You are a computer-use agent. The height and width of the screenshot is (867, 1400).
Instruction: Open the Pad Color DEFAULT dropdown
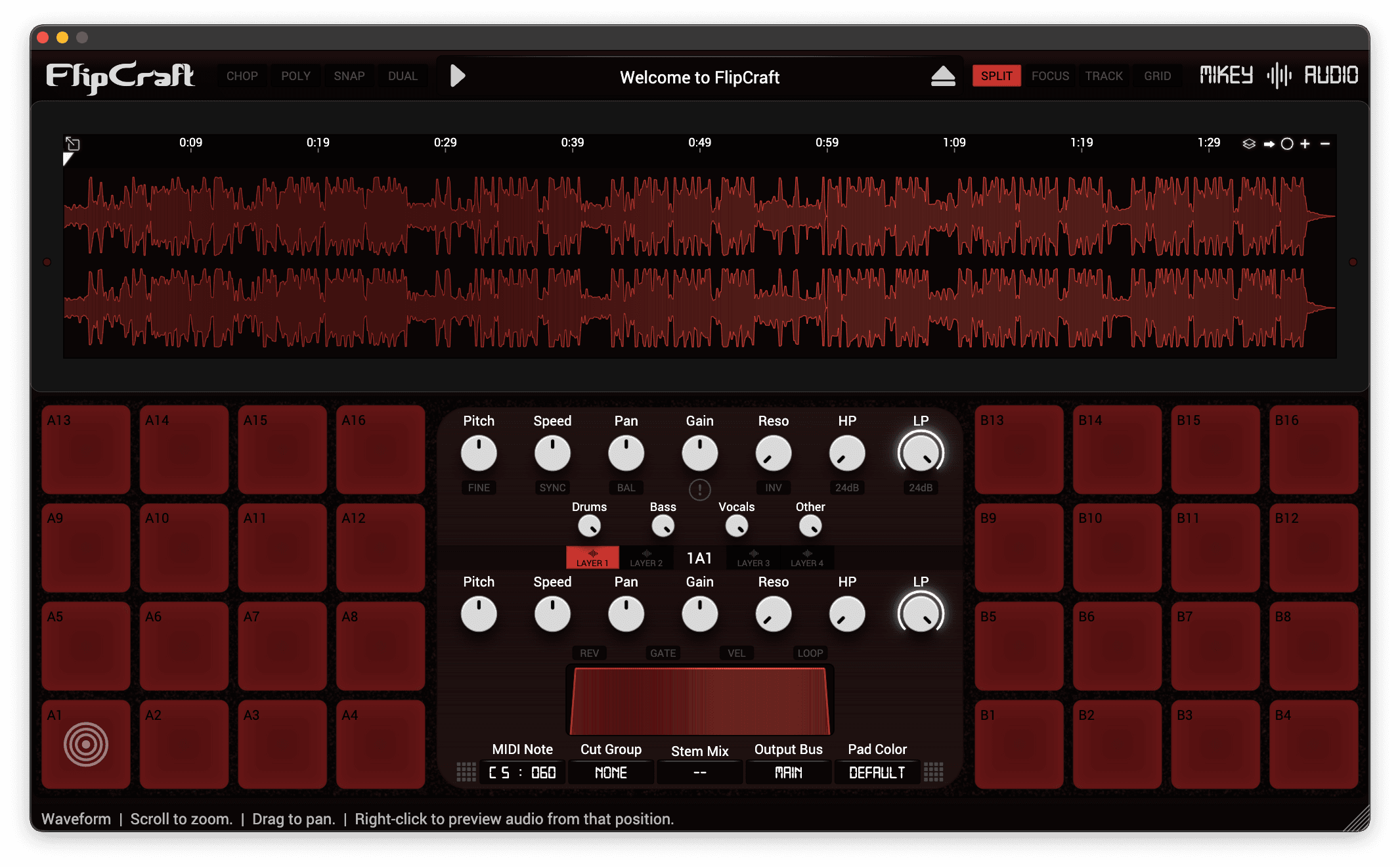click(877, 772)
